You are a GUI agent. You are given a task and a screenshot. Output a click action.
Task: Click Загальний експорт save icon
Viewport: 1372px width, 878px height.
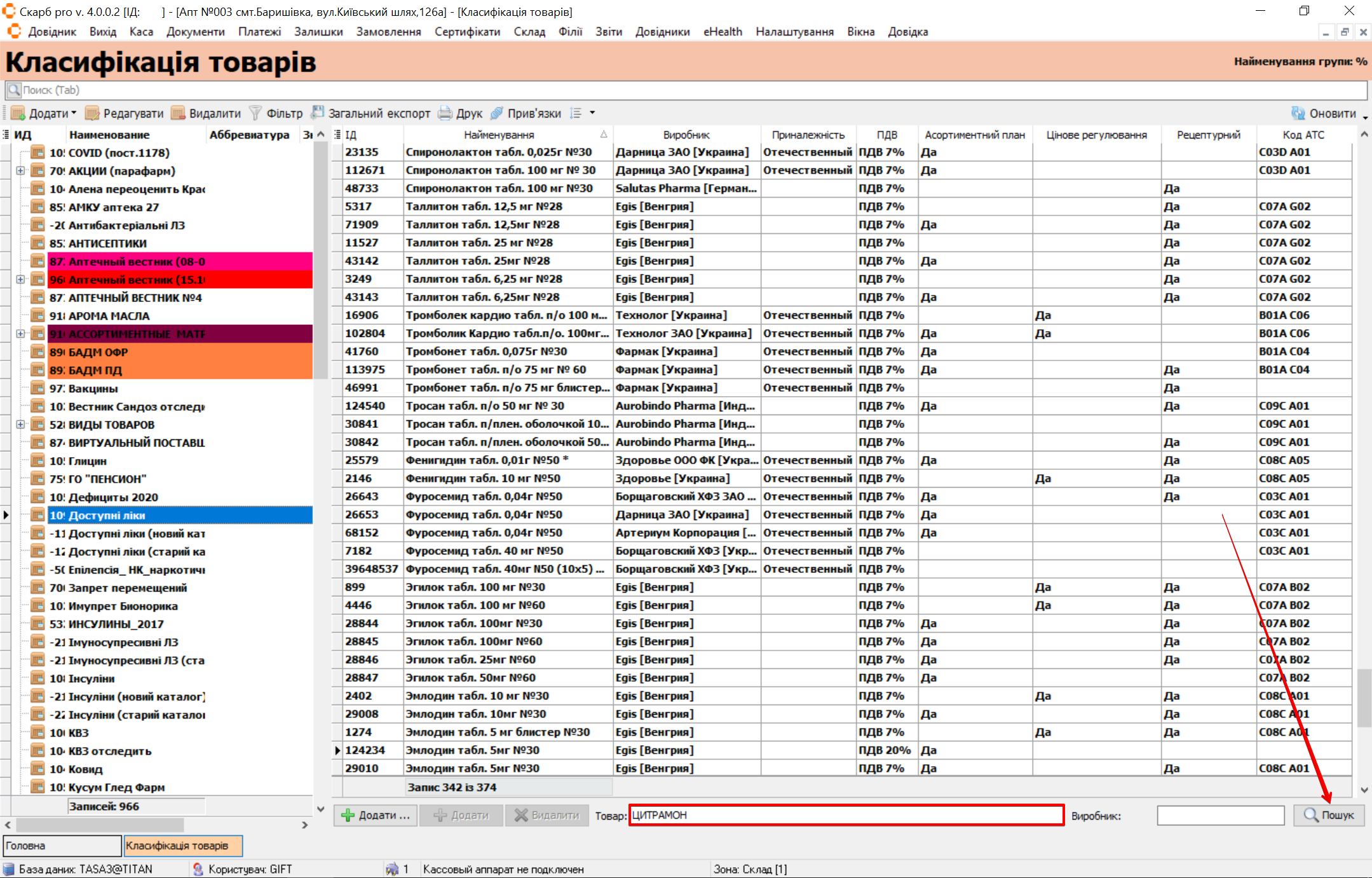318,113
